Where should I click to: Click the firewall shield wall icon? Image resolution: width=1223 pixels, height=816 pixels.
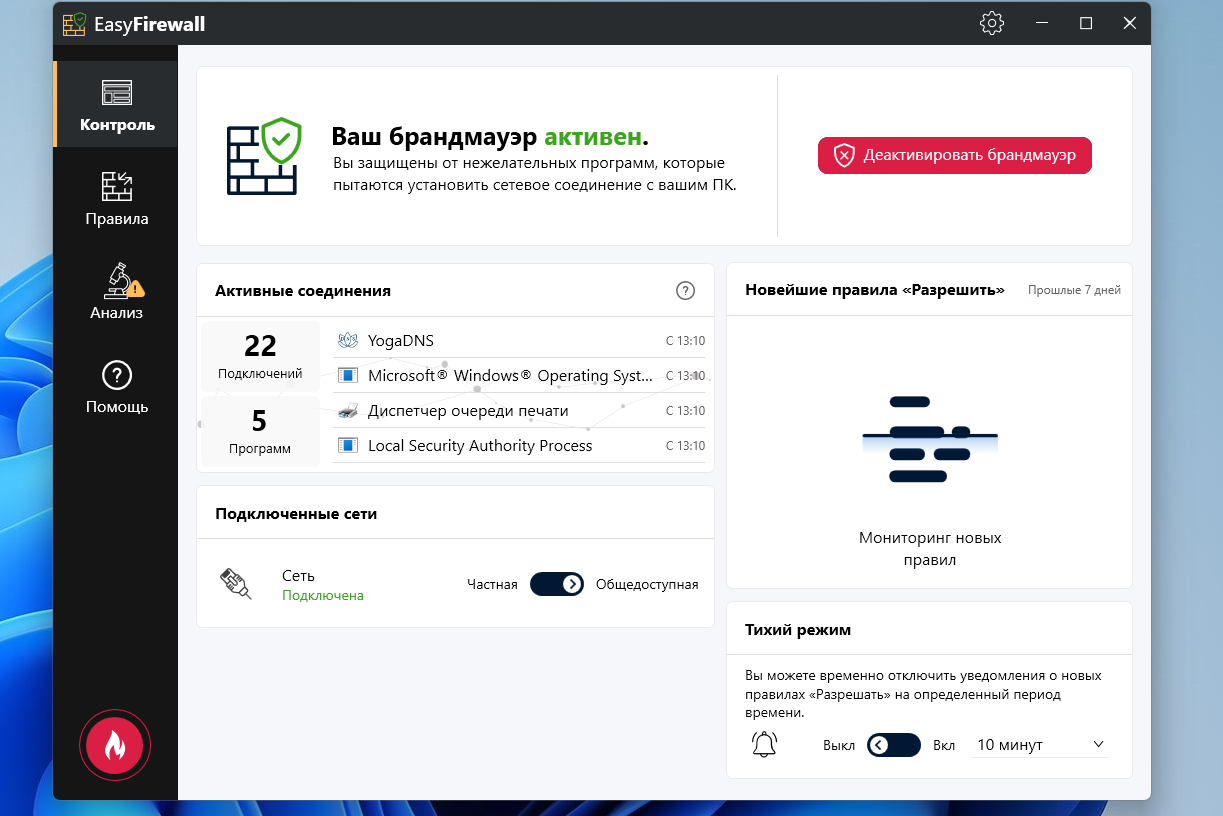pyautogui.click(x=263, y=157)
